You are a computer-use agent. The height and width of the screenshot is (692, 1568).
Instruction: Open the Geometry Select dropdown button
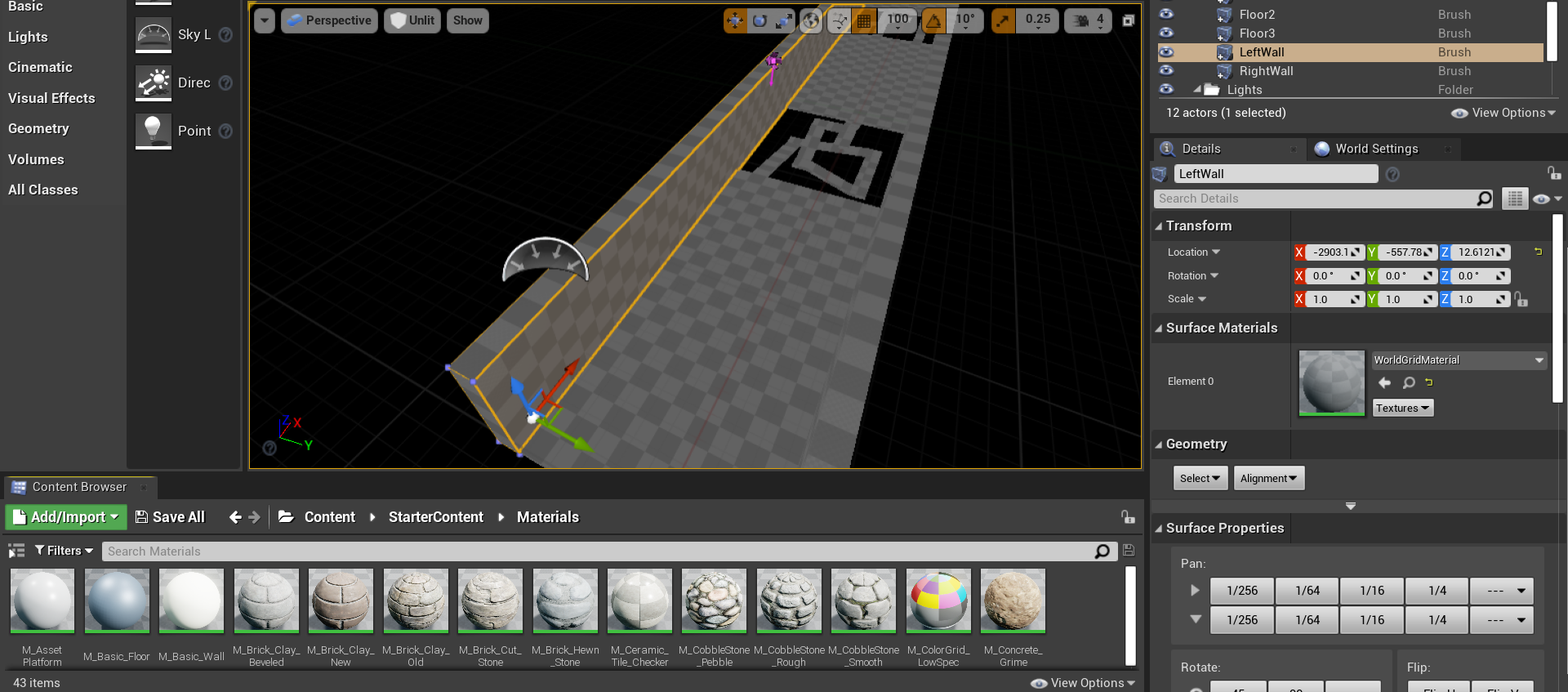[x=1200, y=478]
